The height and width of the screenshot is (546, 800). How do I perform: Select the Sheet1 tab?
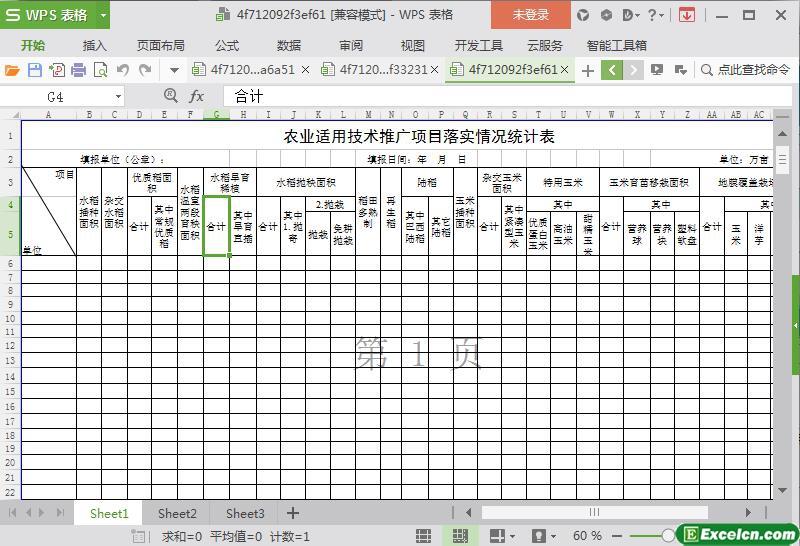click(x=109, y=513)
